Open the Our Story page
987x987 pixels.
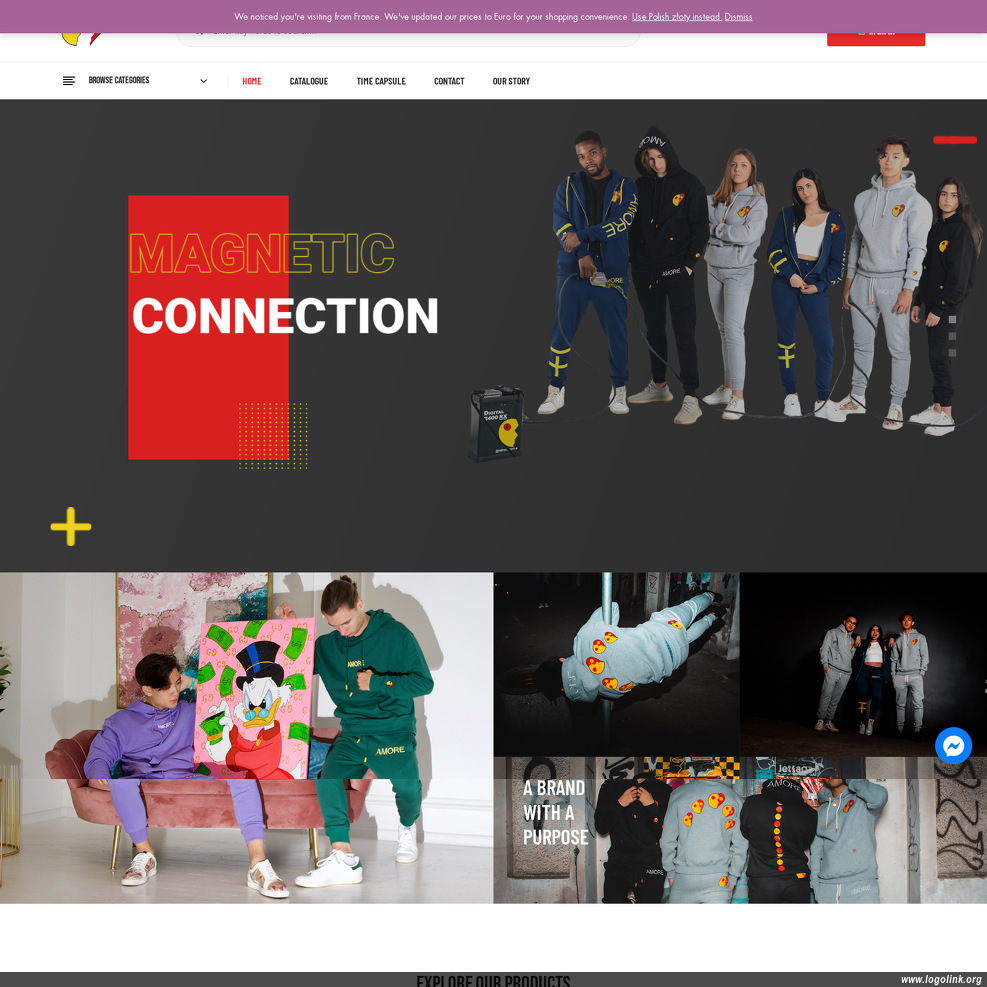pos(511,81)
